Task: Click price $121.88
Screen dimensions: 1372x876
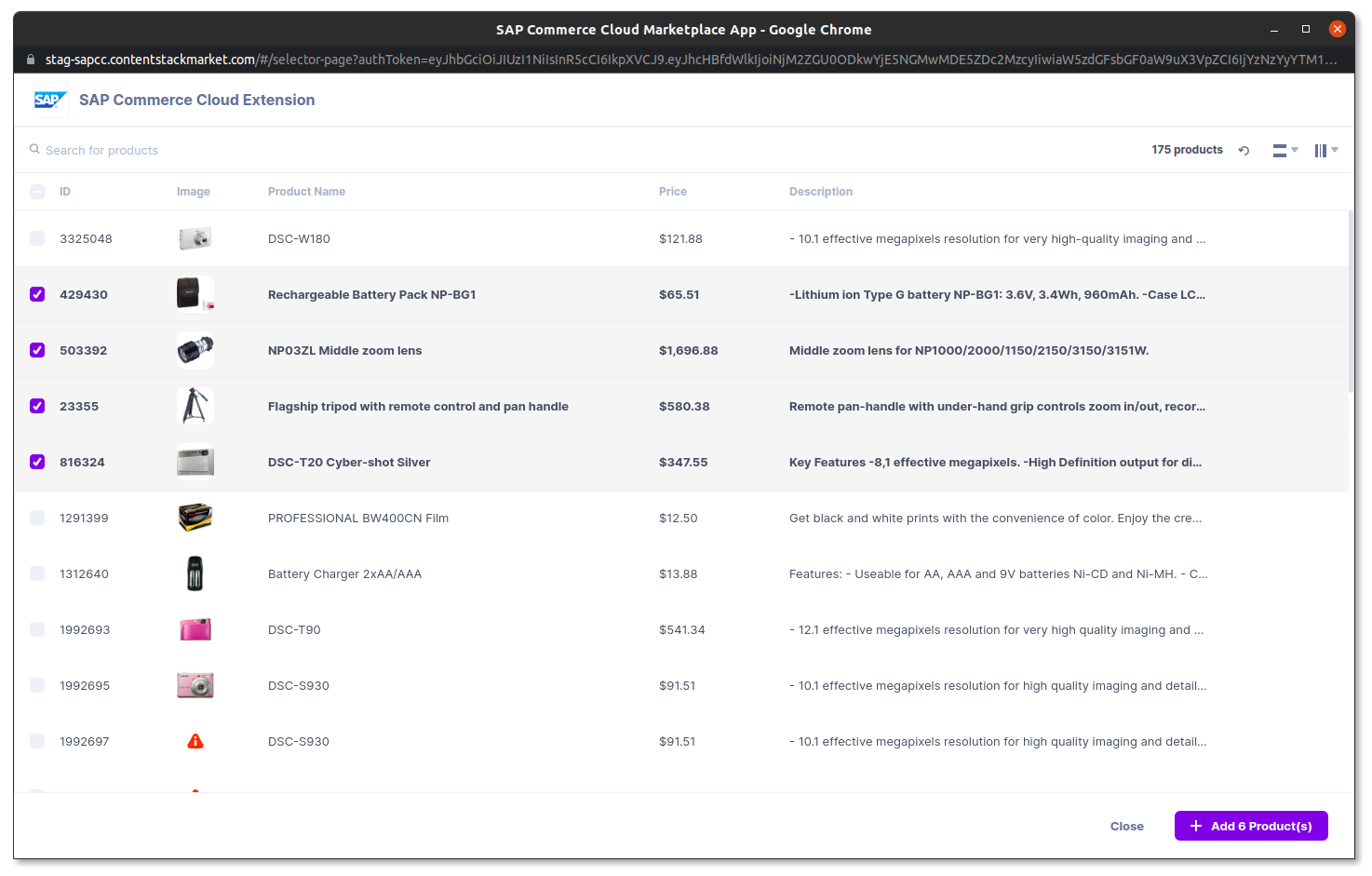Action: click(x=680, y=239)
